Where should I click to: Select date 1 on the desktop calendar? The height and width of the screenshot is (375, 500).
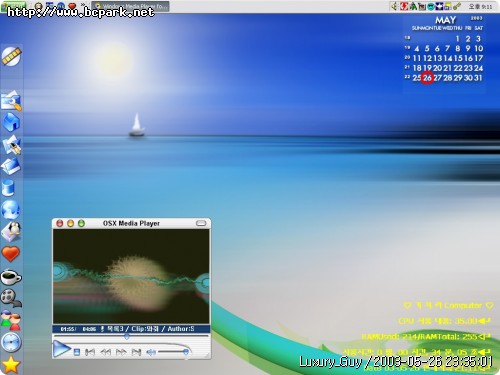pyautogui.click(x=458, y=39)
